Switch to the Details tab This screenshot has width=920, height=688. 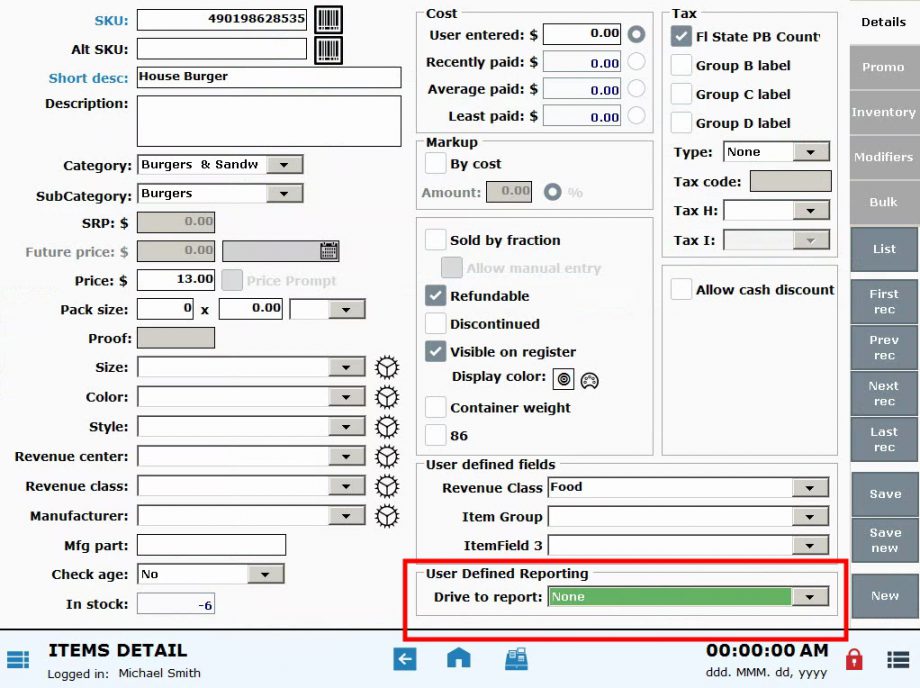[x=884, y=22]
